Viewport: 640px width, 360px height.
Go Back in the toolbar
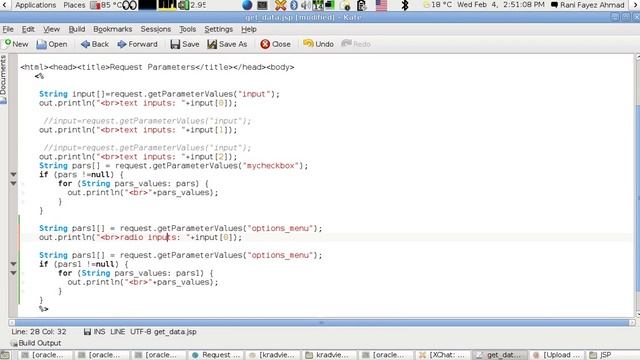pyautogui.click(x=95, y=44)
